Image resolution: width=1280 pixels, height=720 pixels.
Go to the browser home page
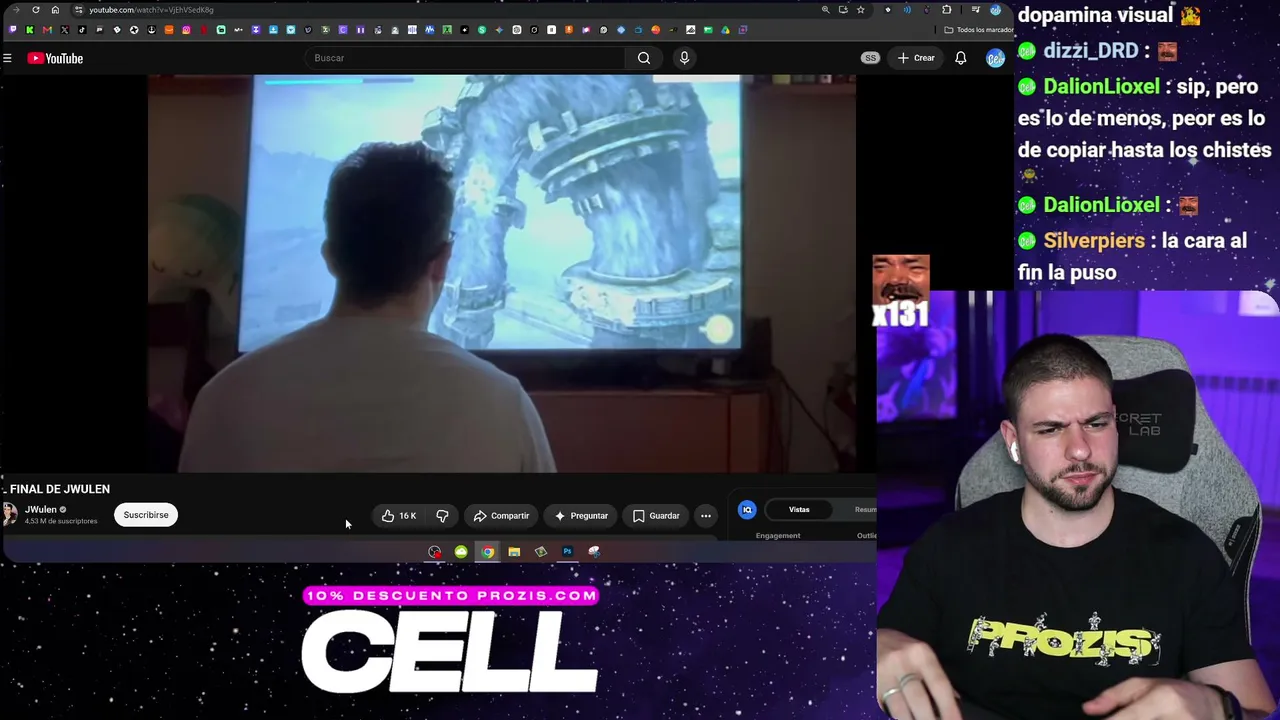(55, 10)
